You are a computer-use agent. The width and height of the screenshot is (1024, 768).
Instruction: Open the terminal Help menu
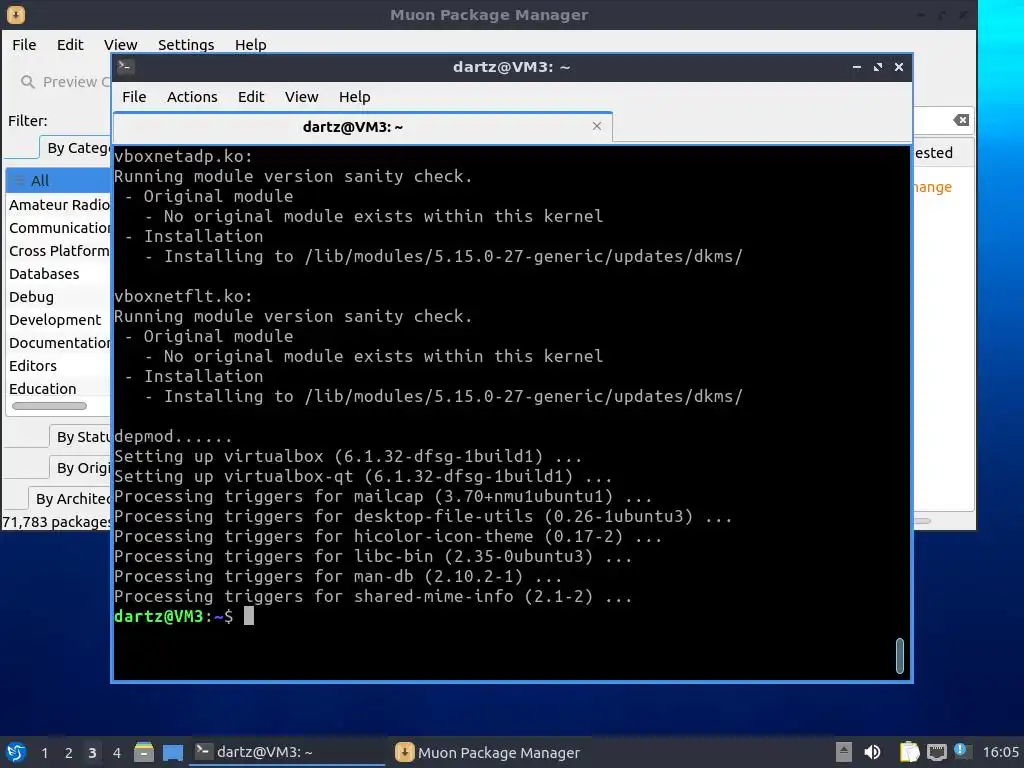[x=355, y=97]
